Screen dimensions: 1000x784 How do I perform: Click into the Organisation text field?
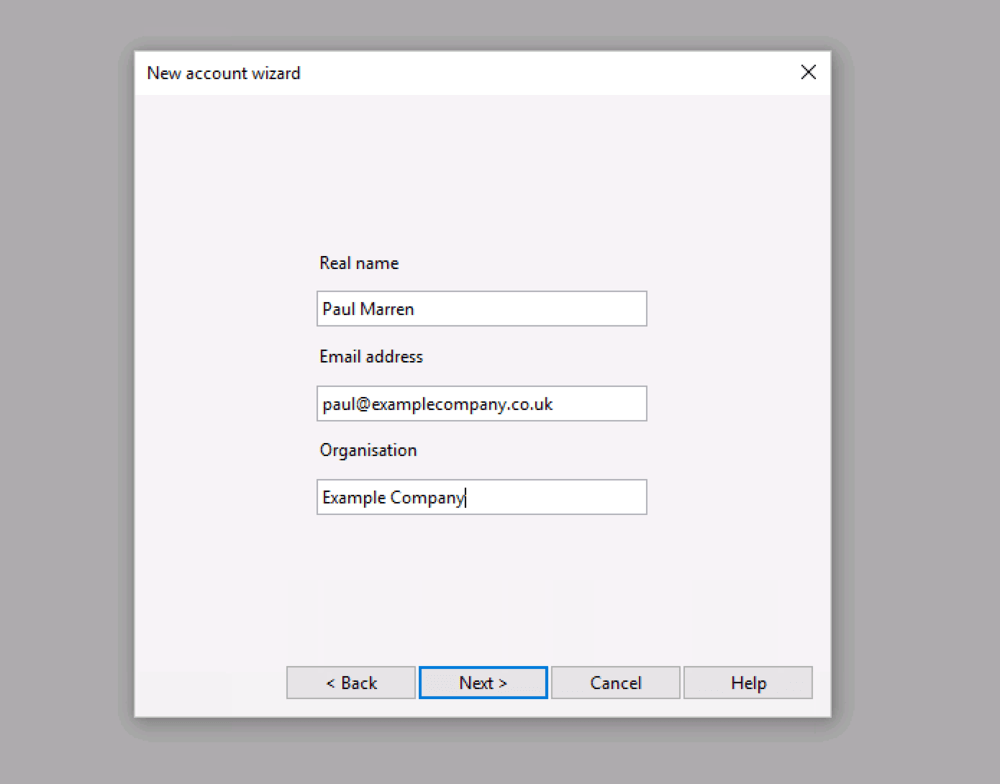[x=482, y=497]
